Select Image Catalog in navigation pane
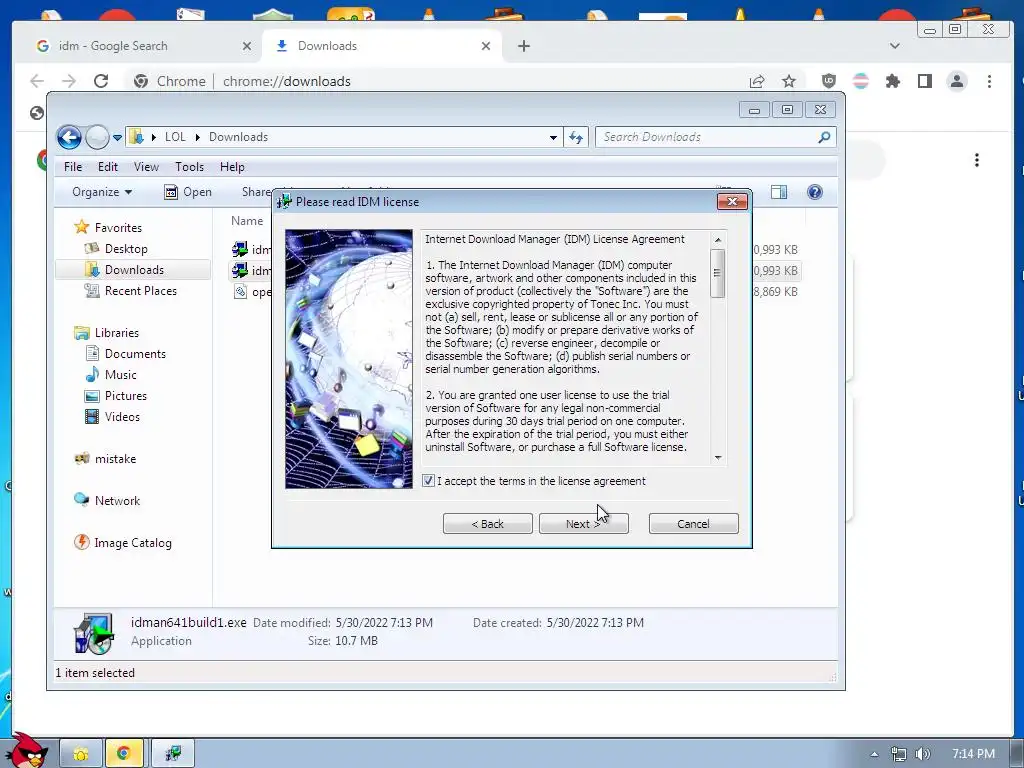Image resolution: width=1024 pixels, height=768 pixels. [x=133, y=543]
